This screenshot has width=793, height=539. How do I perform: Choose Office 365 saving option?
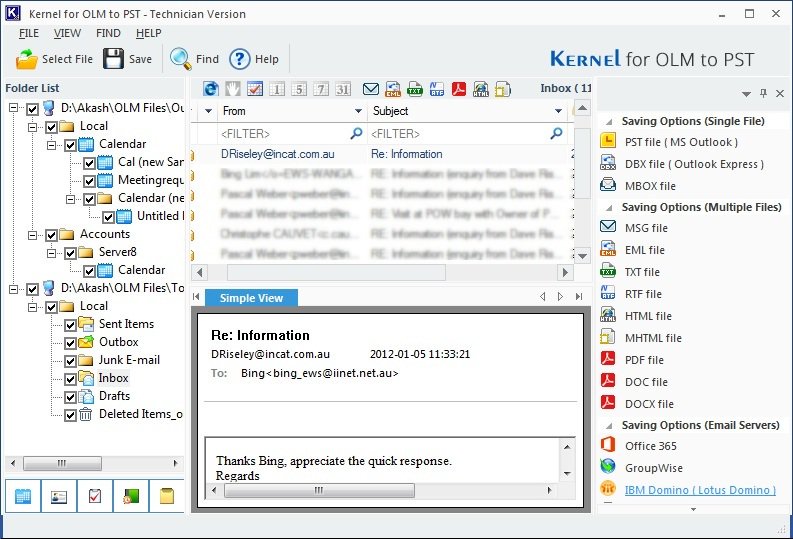click(x=639, y=445)
